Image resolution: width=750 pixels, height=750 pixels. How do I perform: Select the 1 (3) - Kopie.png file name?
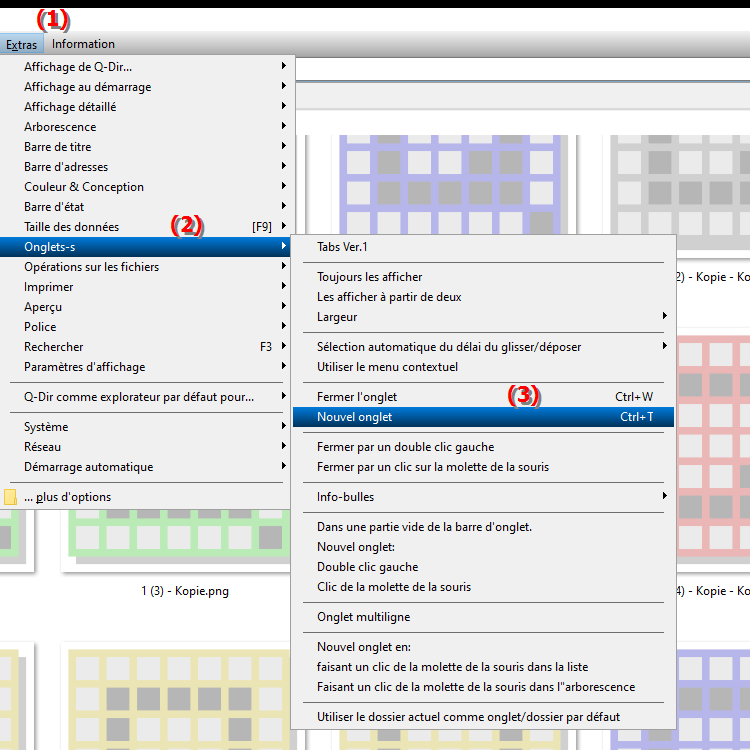[185, 591]
